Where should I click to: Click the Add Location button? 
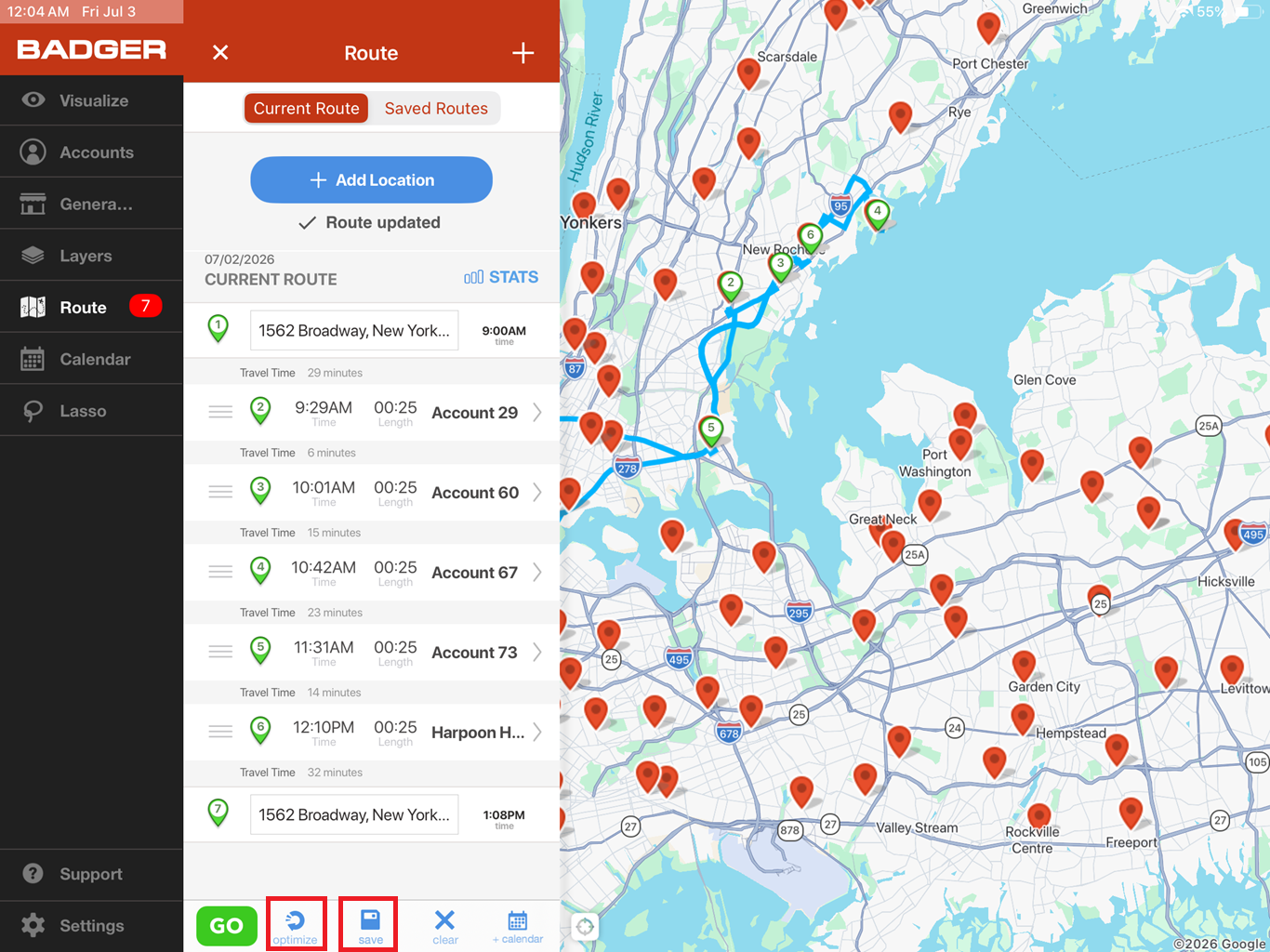(x=371, y=179)
